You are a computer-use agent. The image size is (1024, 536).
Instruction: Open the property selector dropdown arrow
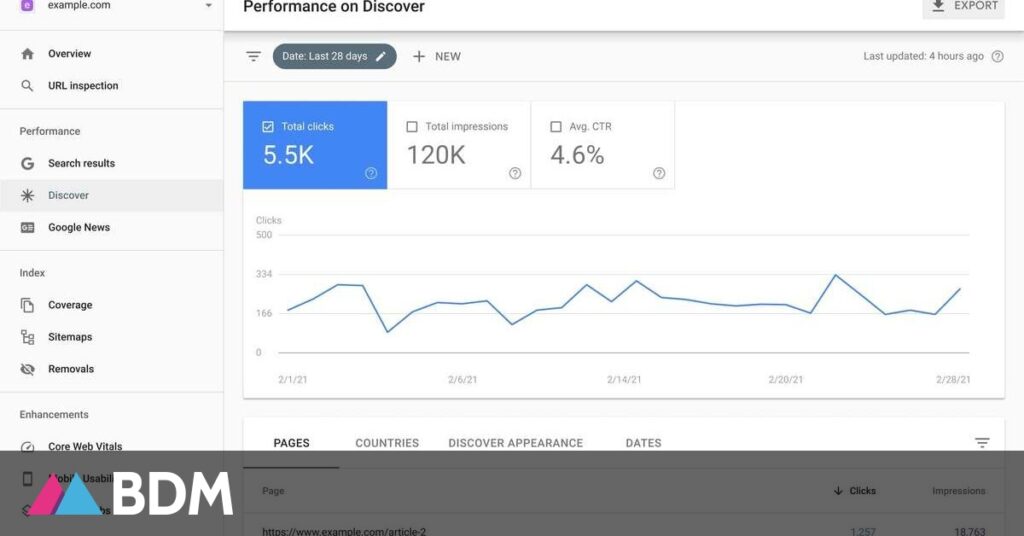coord(208,5)
